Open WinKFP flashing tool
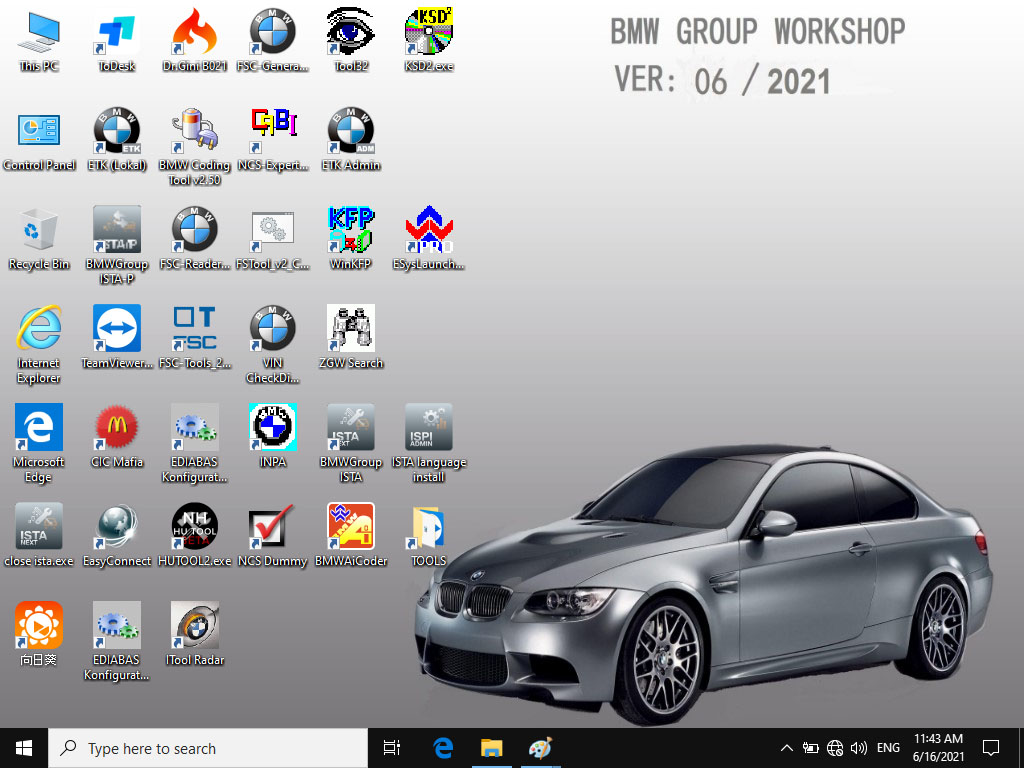Screen dimensions: 1024x768 tap(350, 227)
